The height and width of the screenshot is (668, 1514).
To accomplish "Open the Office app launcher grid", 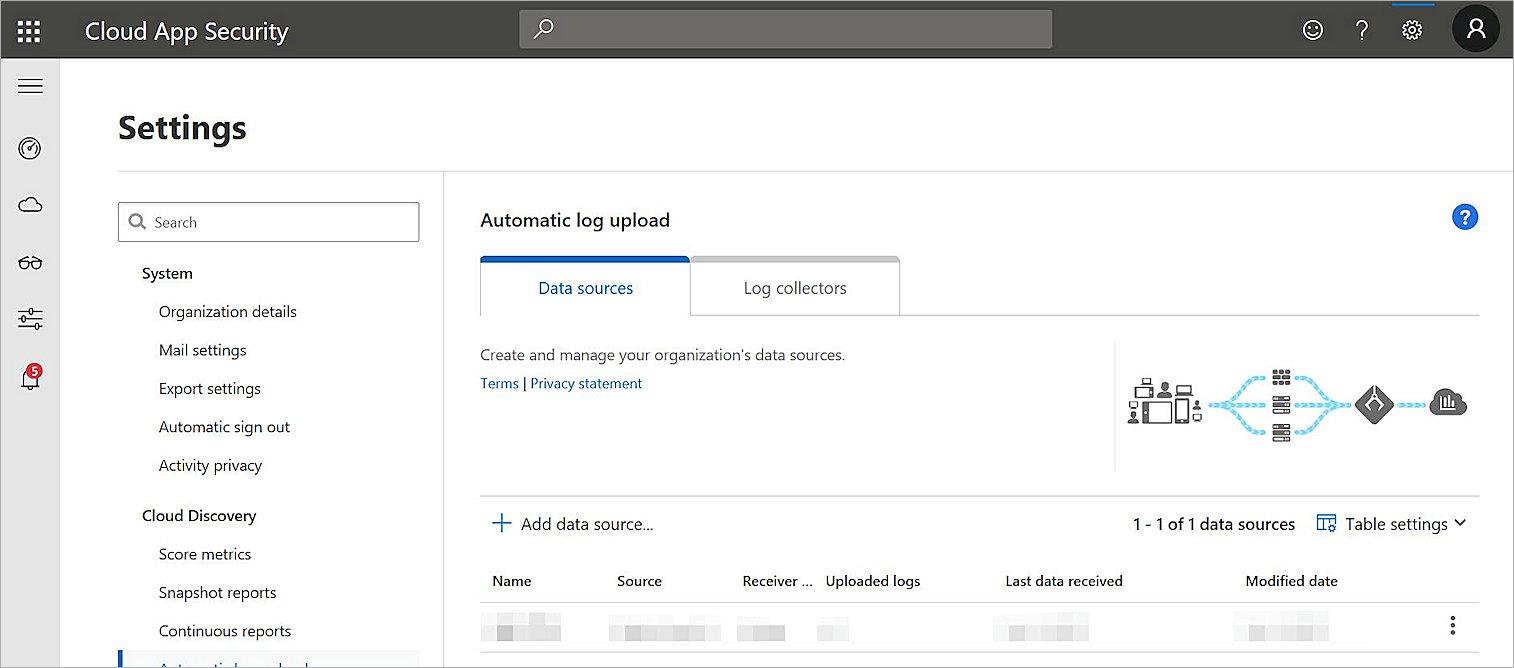I will (28, 29).
